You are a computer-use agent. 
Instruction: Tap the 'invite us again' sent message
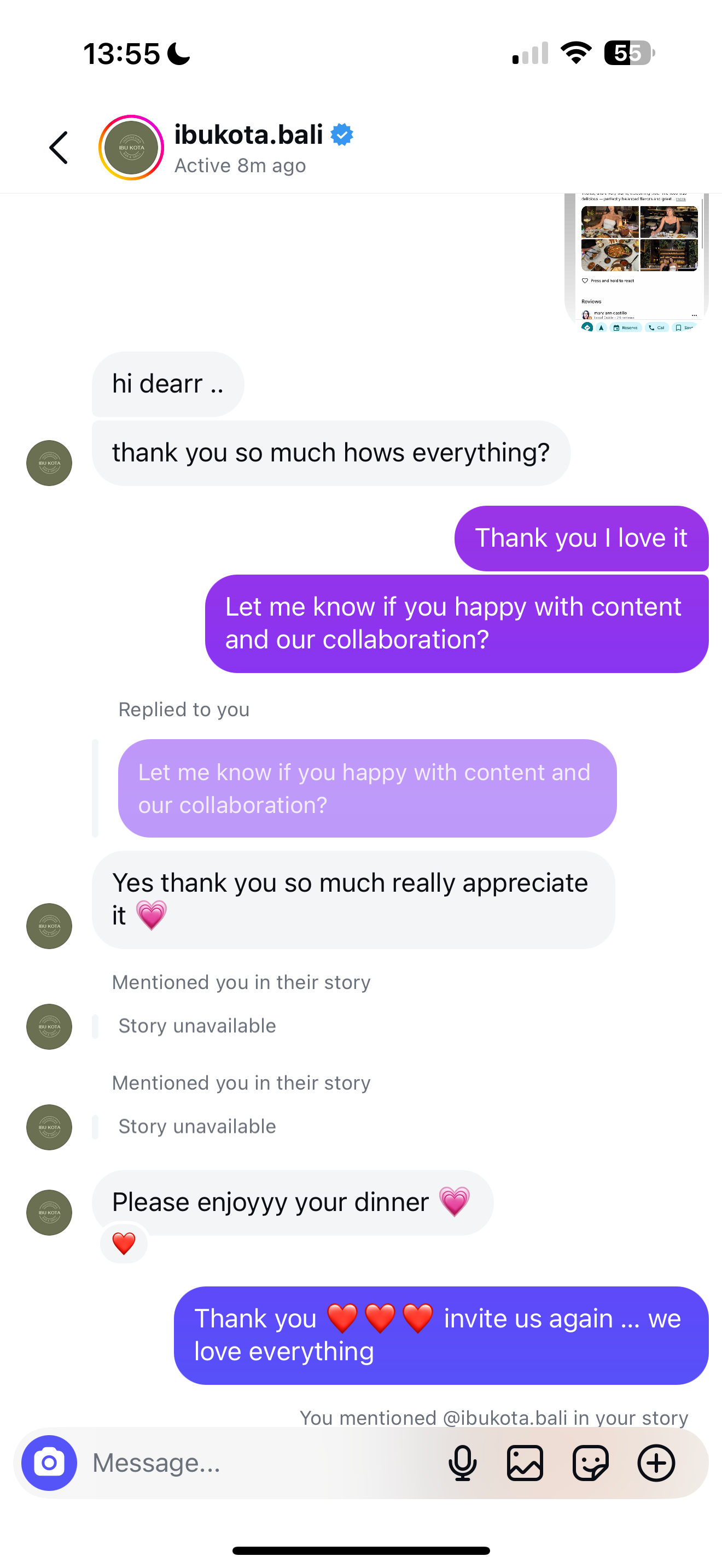(x=441, y=1335)
